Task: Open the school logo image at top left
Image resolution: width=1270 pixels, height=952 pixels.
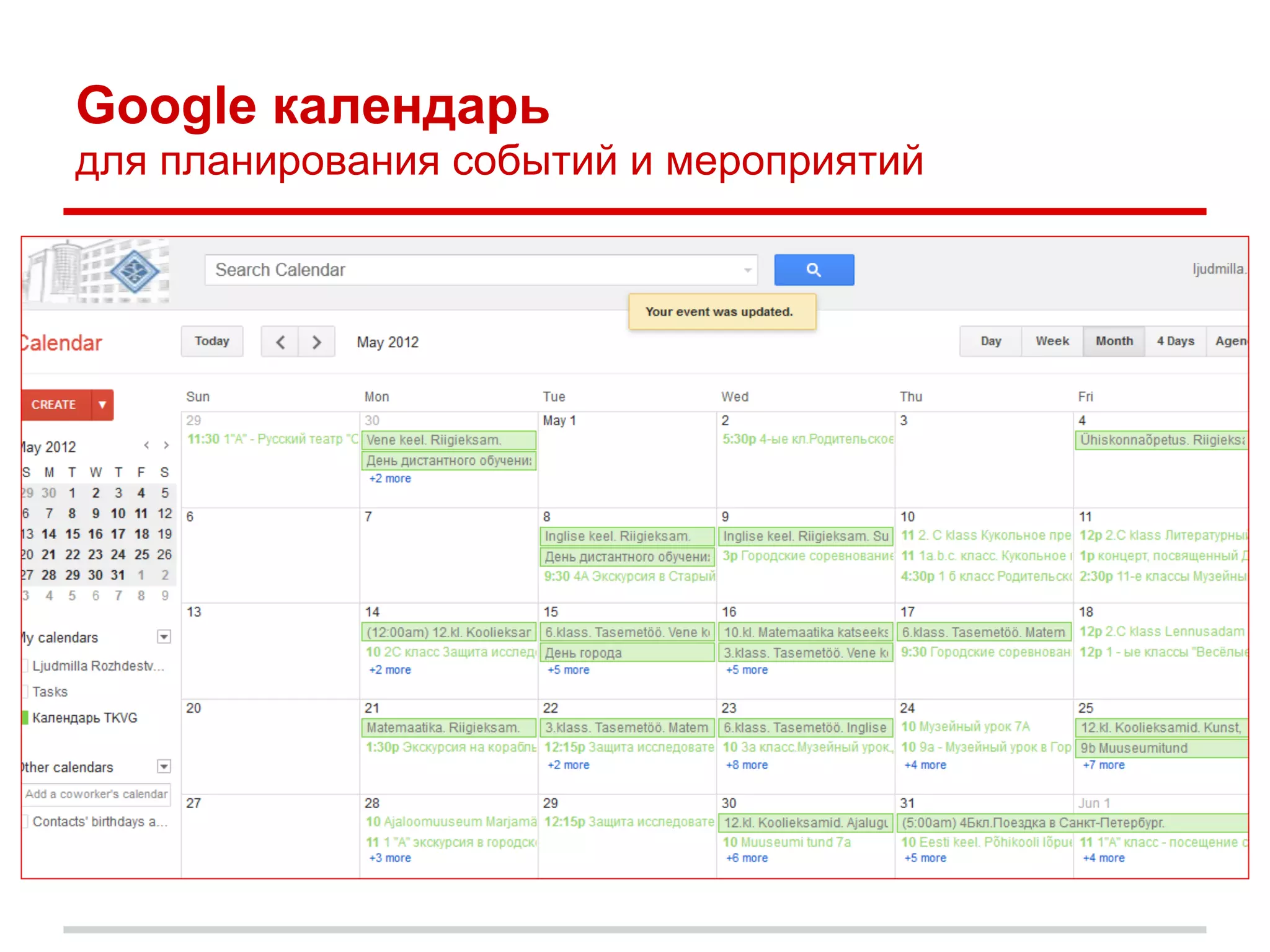Action: coord(97,271)
